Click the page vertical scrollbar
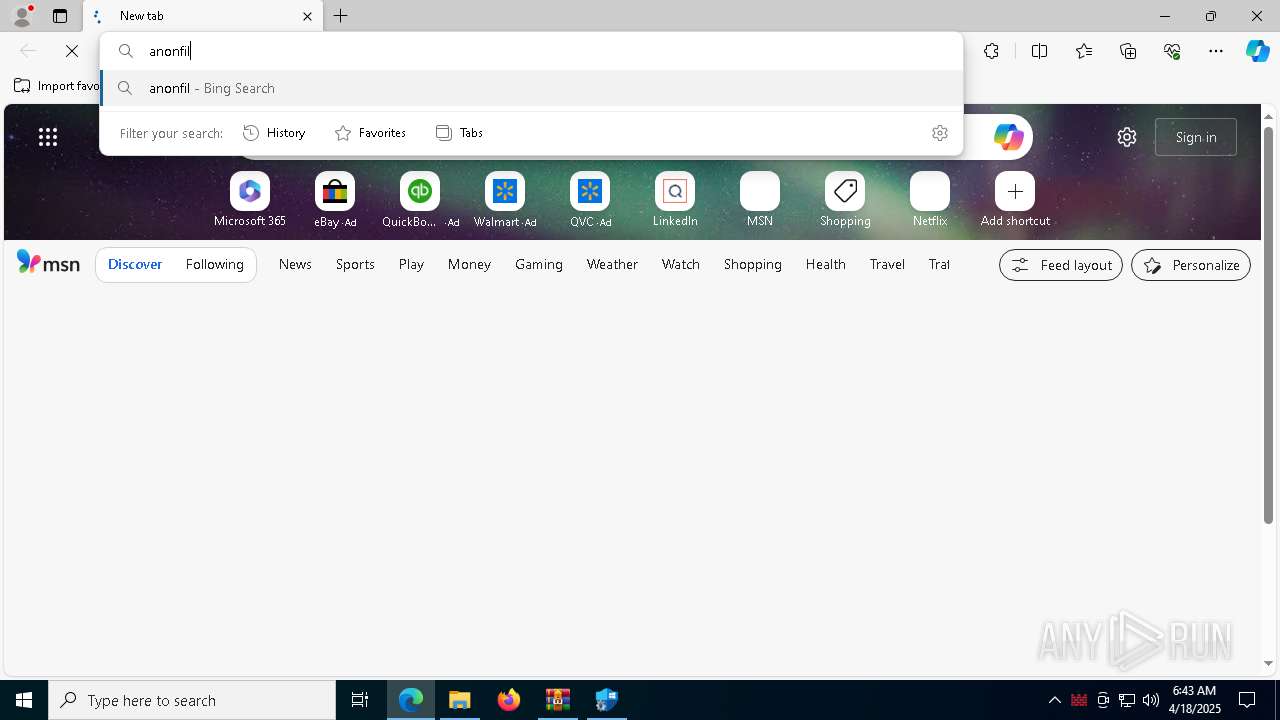The image size is (1280, 720). (1269, 325)
